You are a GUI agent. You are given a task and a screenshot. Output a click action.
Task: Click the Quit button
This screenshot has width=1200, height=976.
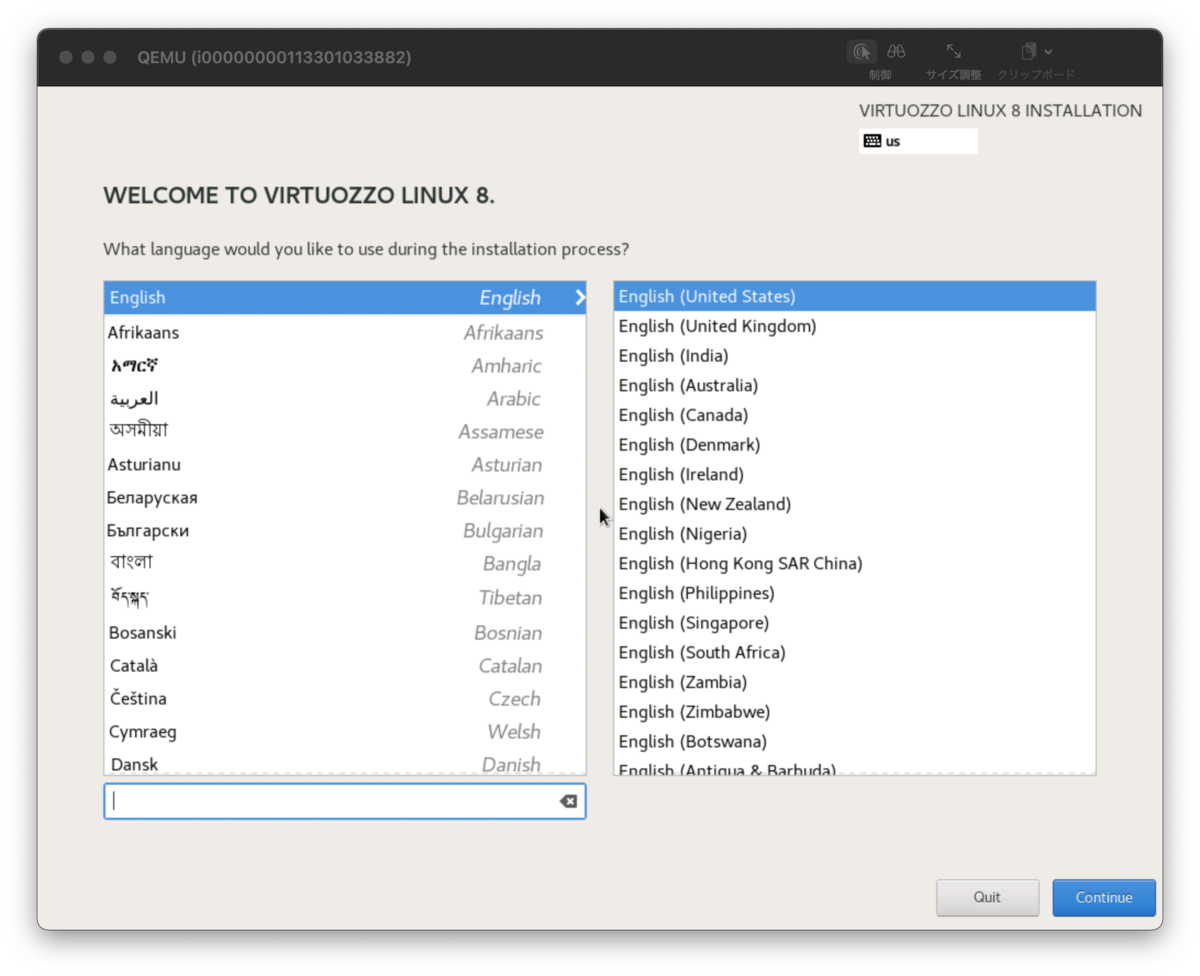(987, 897)
